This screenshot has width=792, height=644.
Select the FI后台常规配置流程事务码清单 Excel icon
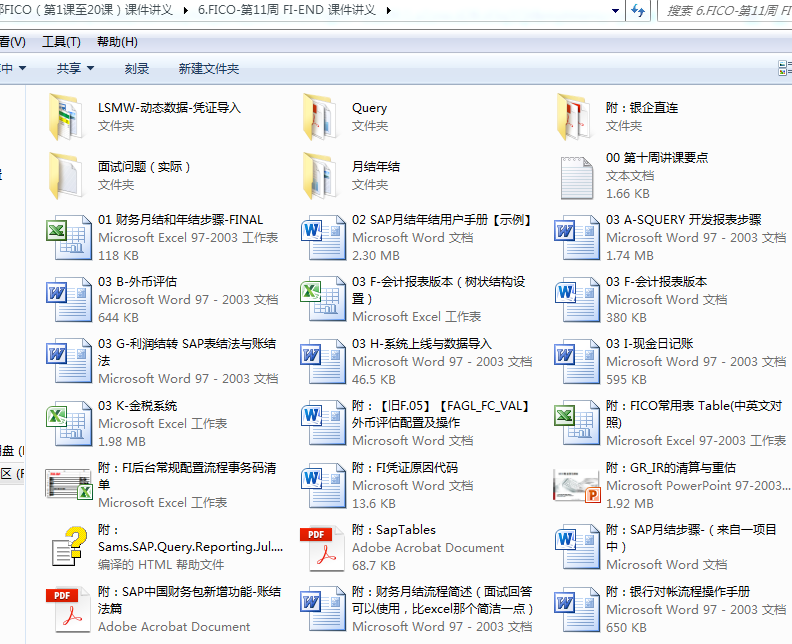pyautogui.click(x=69, y=484)
